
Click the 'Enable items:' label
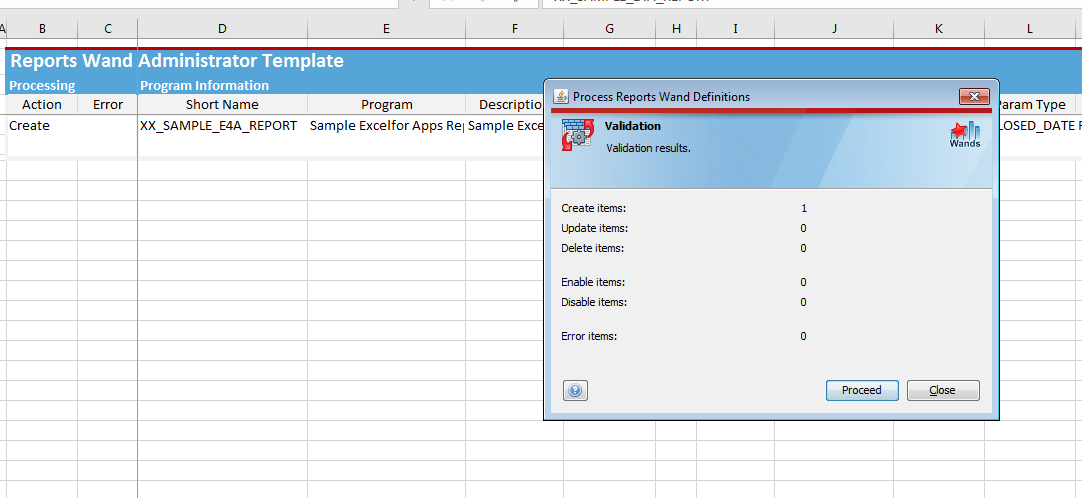[x=593, y=282]
